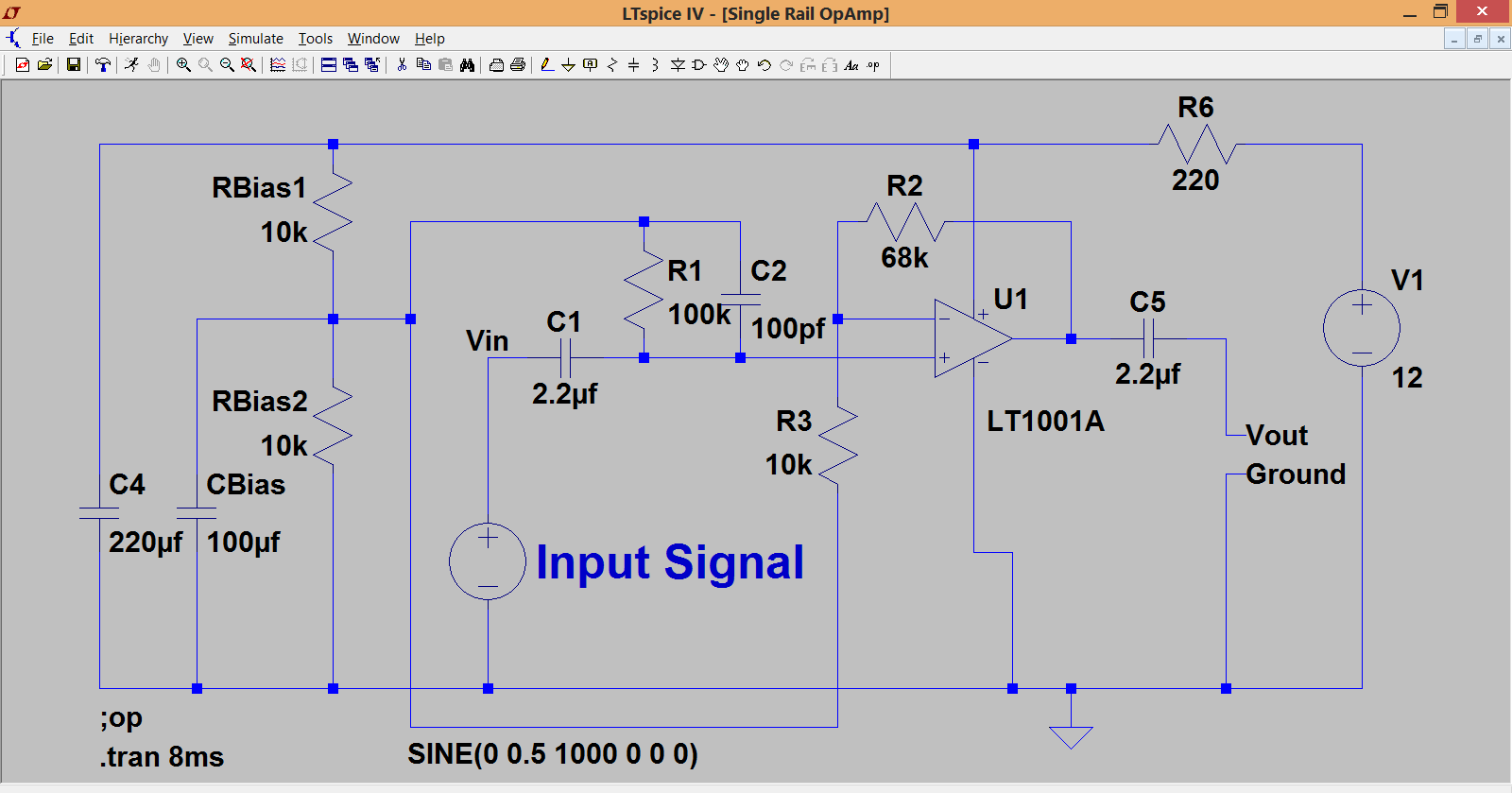Click the R1 100k value
This screenshot has width=1512, height=793.
[x=699, y=314]
